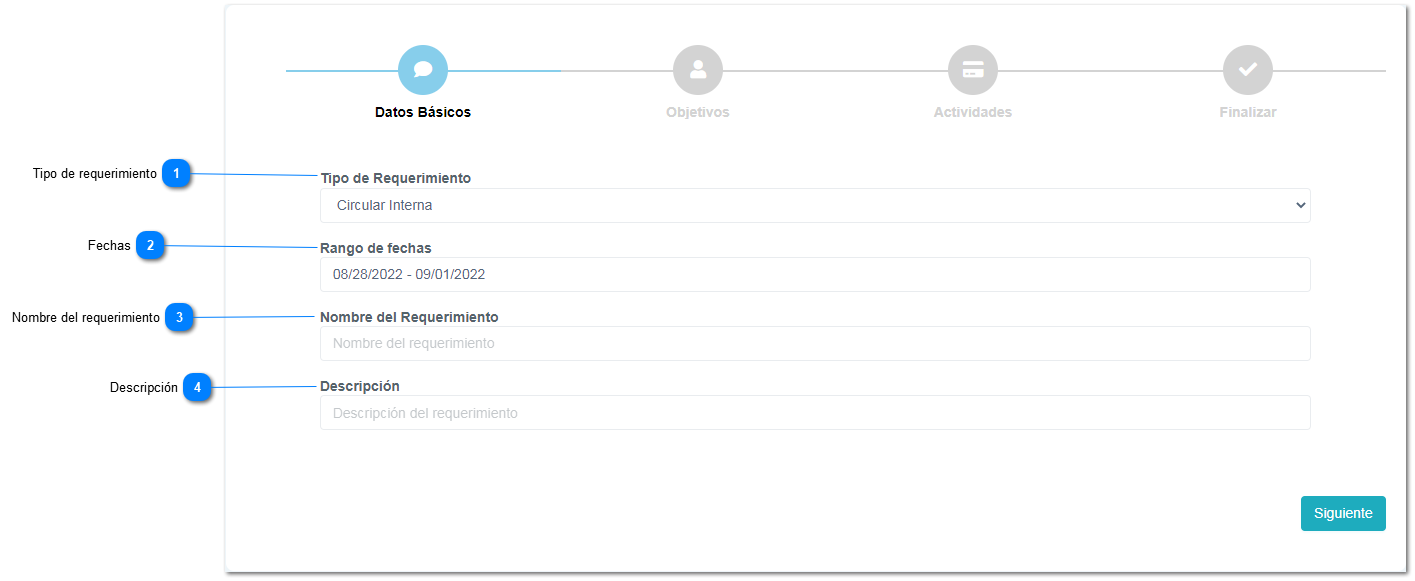Select the Objetivos step label

[x=698, y=112]
